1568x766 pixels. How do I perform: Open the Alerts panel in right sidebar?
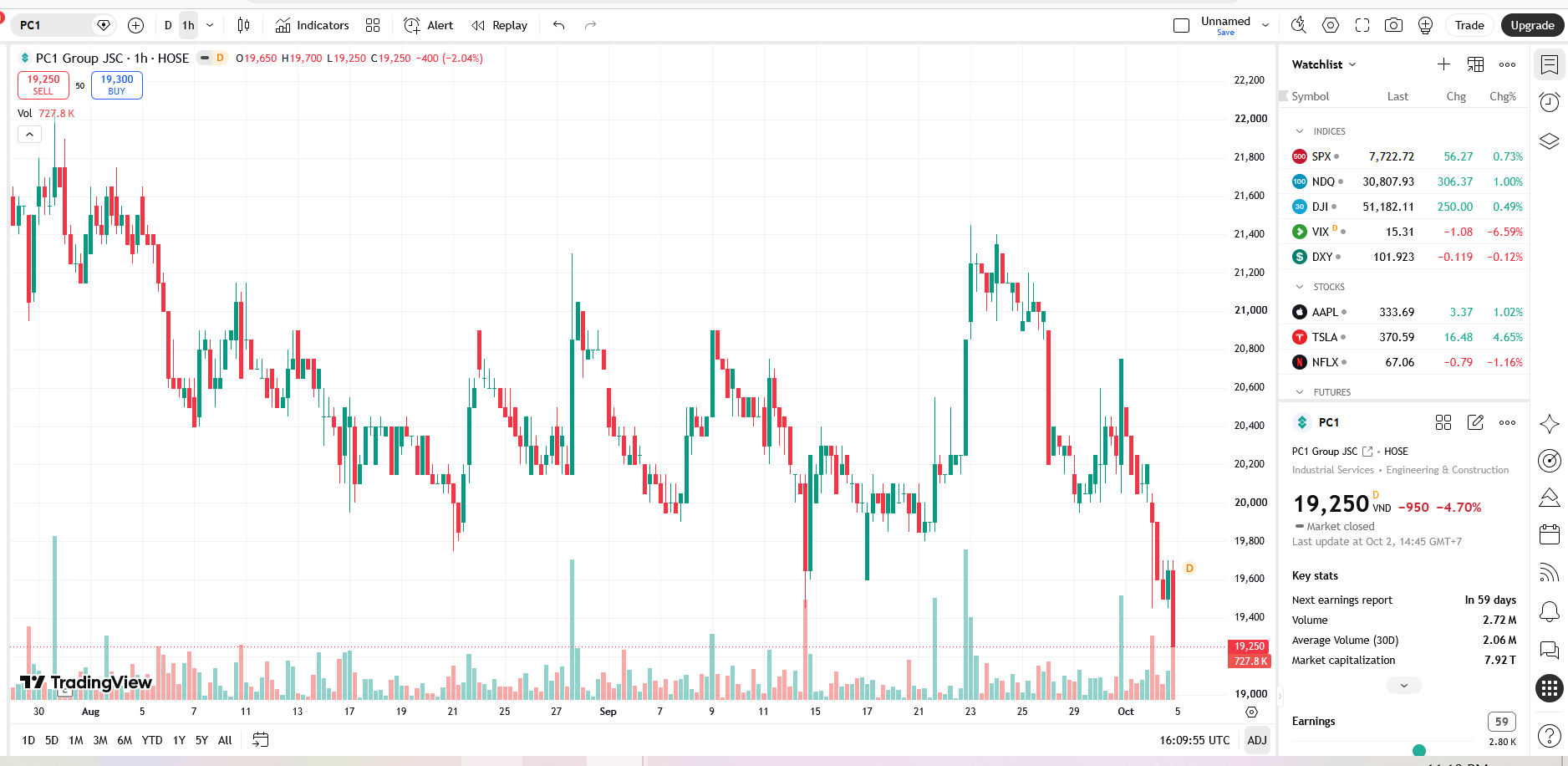(x=1549, y=102)
